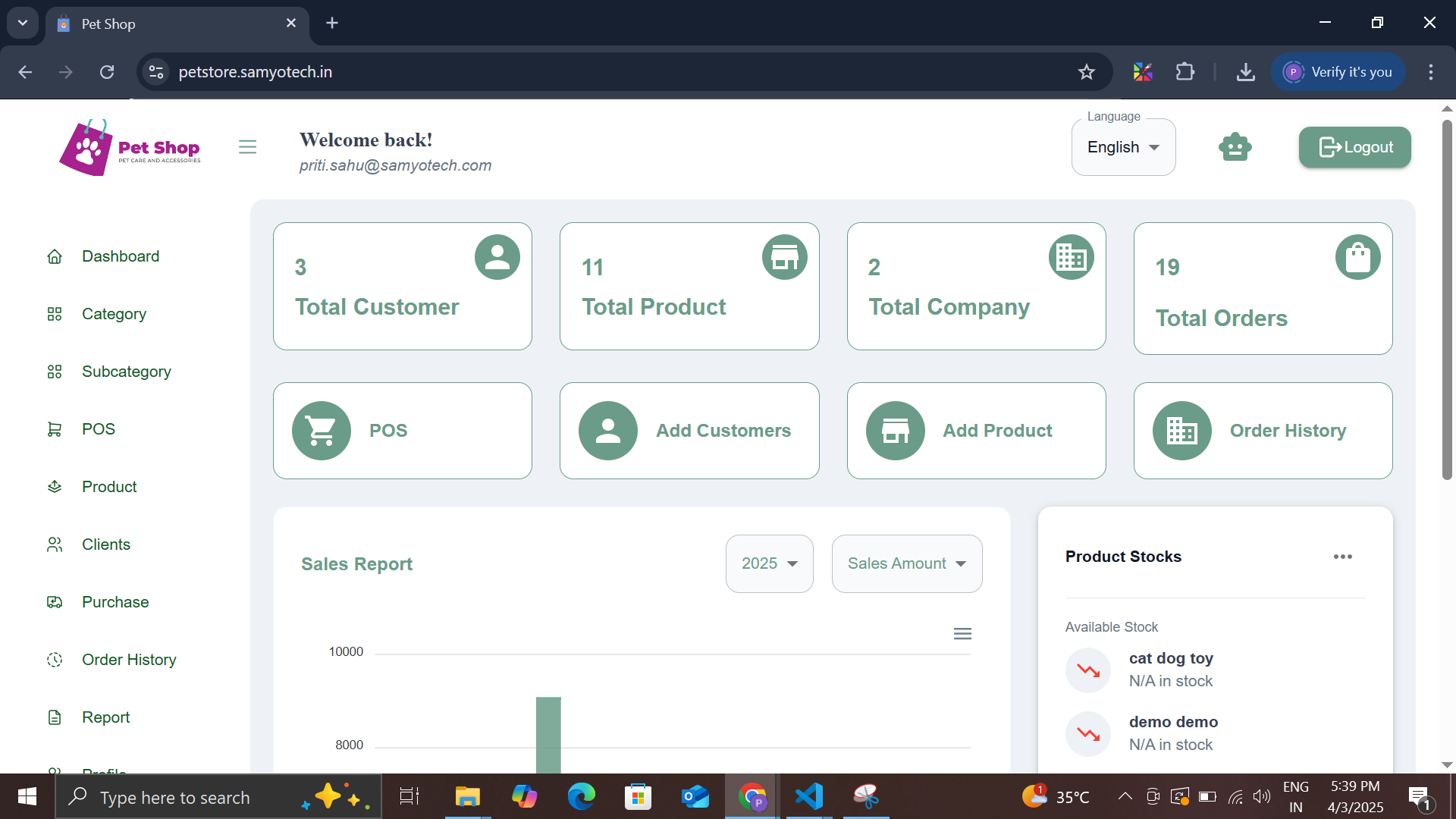Click the Add Product store icon
The height and width of the screenshot is (819, 1456).
895,431
